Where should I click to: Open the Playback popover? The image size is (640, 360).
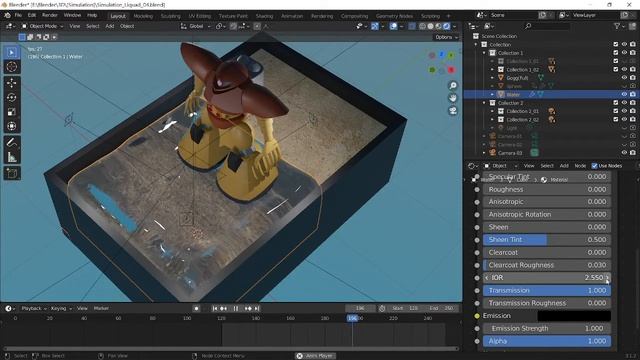pyautogui.click(x=34, y=309)
